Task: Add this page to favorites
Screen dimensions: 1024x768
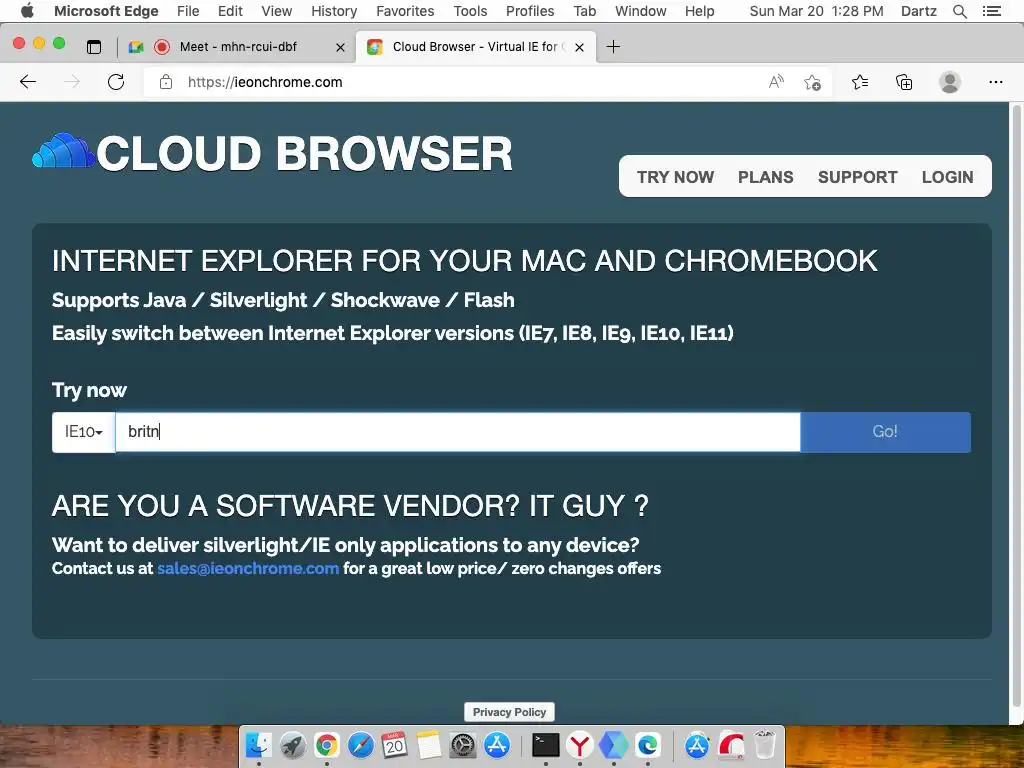Action: pos(812,82)
